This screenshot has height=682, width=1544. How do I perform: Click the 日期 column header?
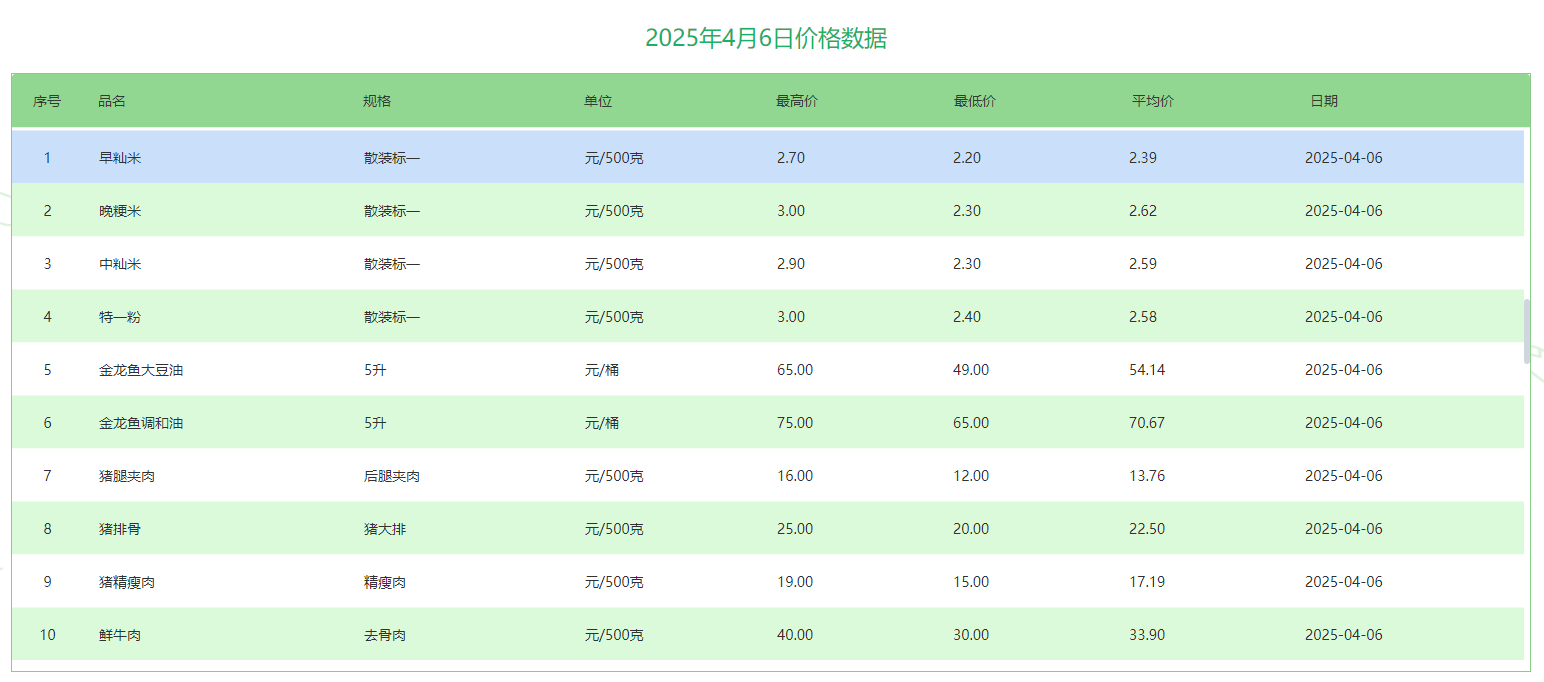coord(1324,101)
